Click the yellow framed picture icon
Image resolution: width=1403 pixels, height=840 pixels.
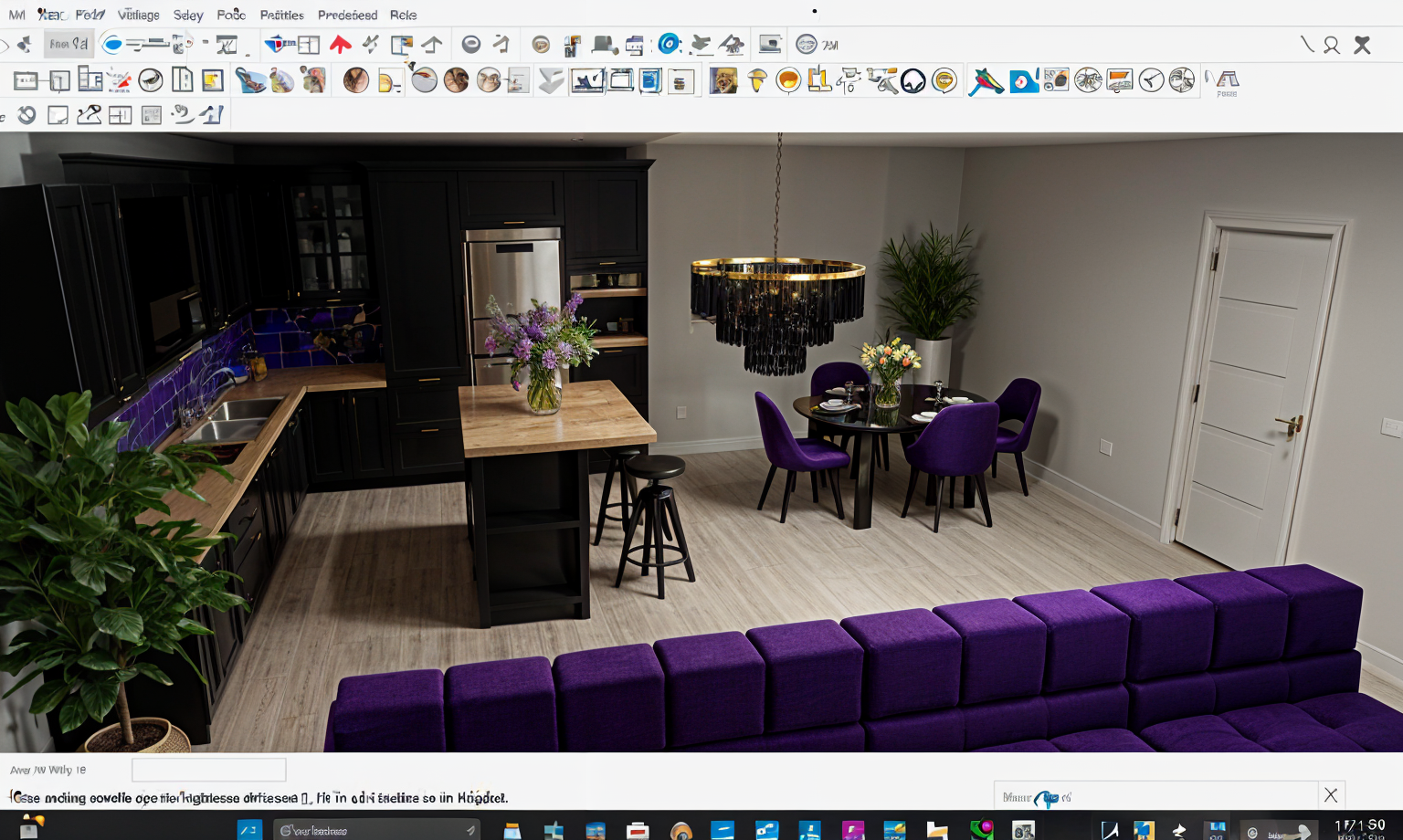(213, 81)
